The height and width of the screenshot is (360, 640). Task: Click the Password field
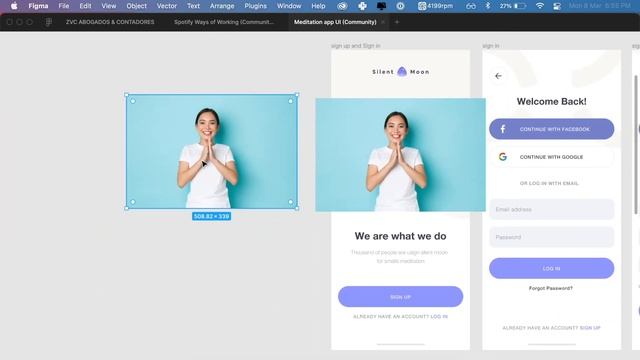(x=551, y=237)
